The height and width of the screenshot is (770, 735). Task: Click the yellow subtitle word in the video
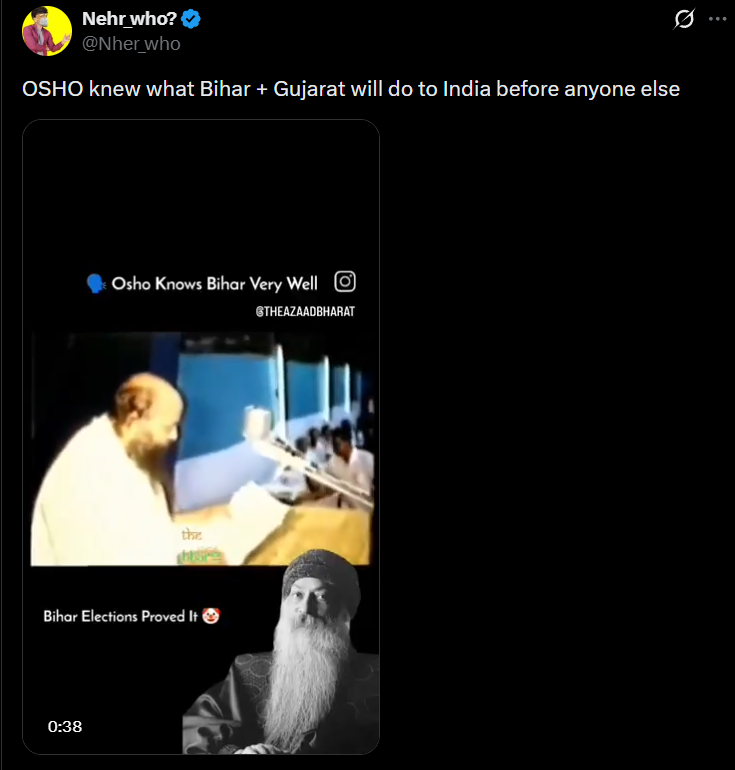191,535
